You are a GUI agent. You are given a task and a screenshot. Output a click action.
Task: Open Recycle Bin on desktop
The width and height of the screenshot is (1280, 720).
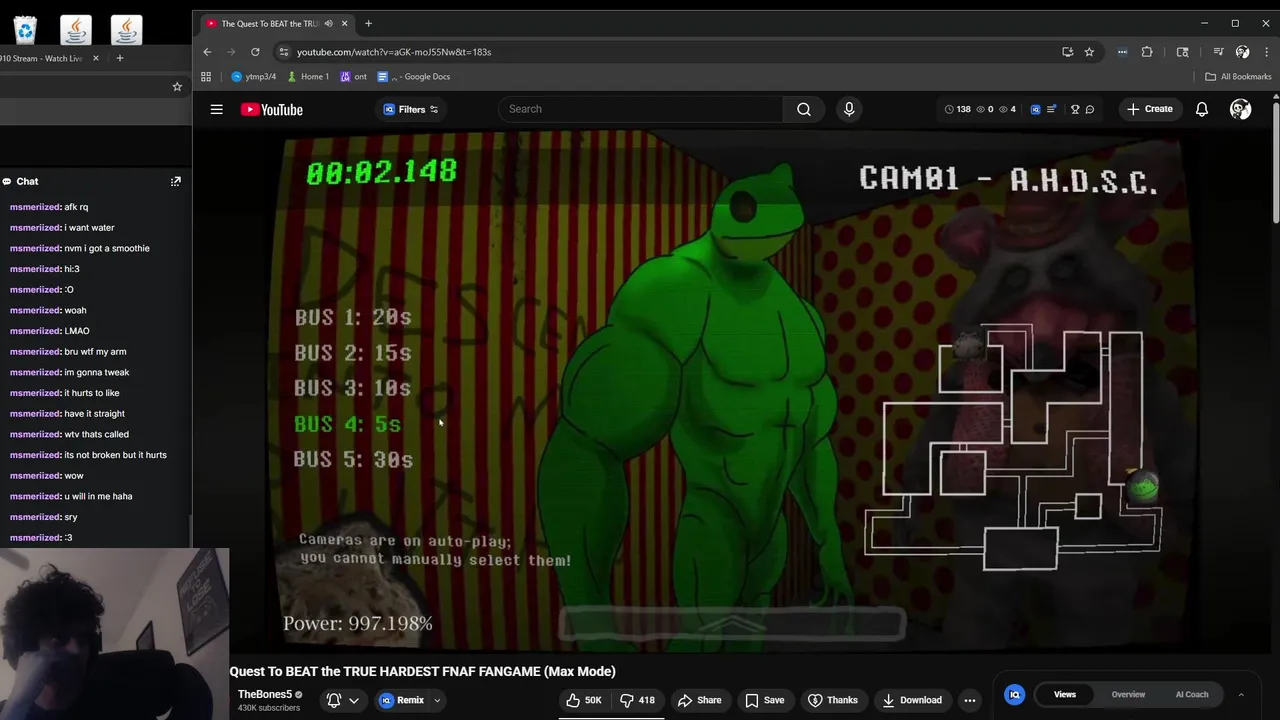point(25,30)
